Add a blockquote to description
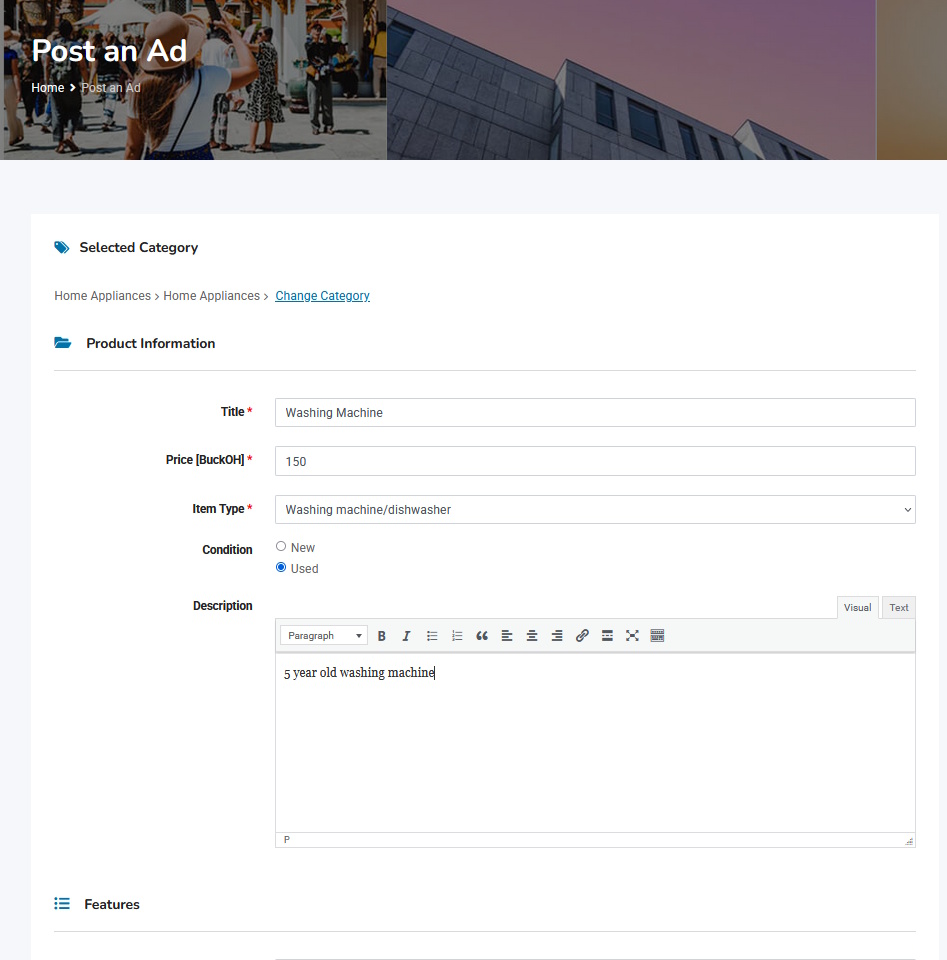This screenshot has width=947, height=960. 482,636
